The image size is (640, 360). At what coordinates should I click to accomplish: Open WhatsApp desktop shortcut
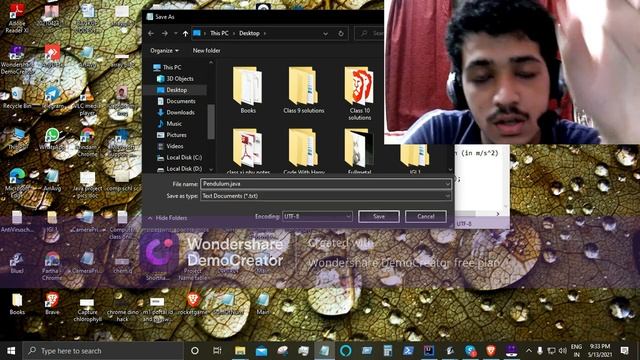point(52,138)
